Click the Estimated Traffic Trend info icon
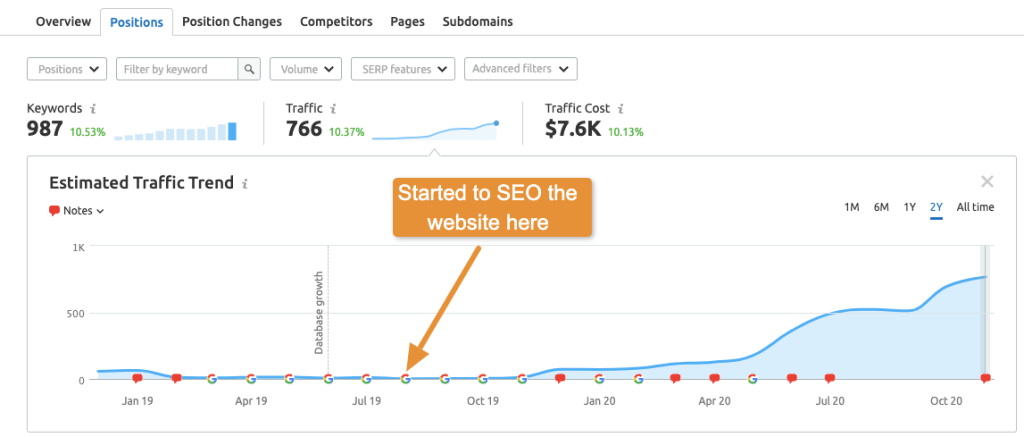 tap(245, 184)
